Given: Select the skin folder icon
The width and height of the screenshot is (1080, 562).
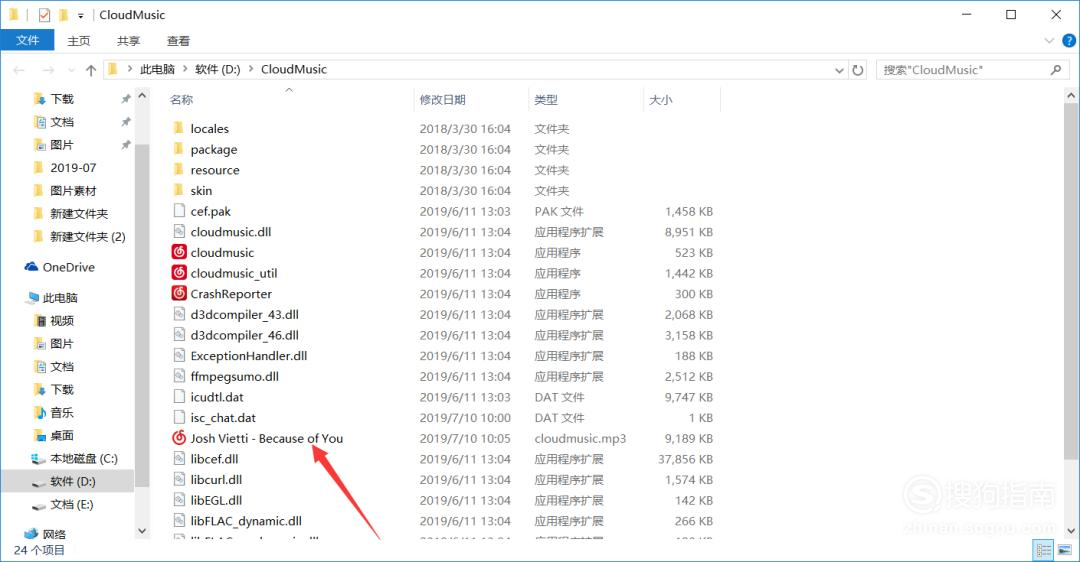Looking at the screenshot, I should pyautogui.click(x=178, y=190).
